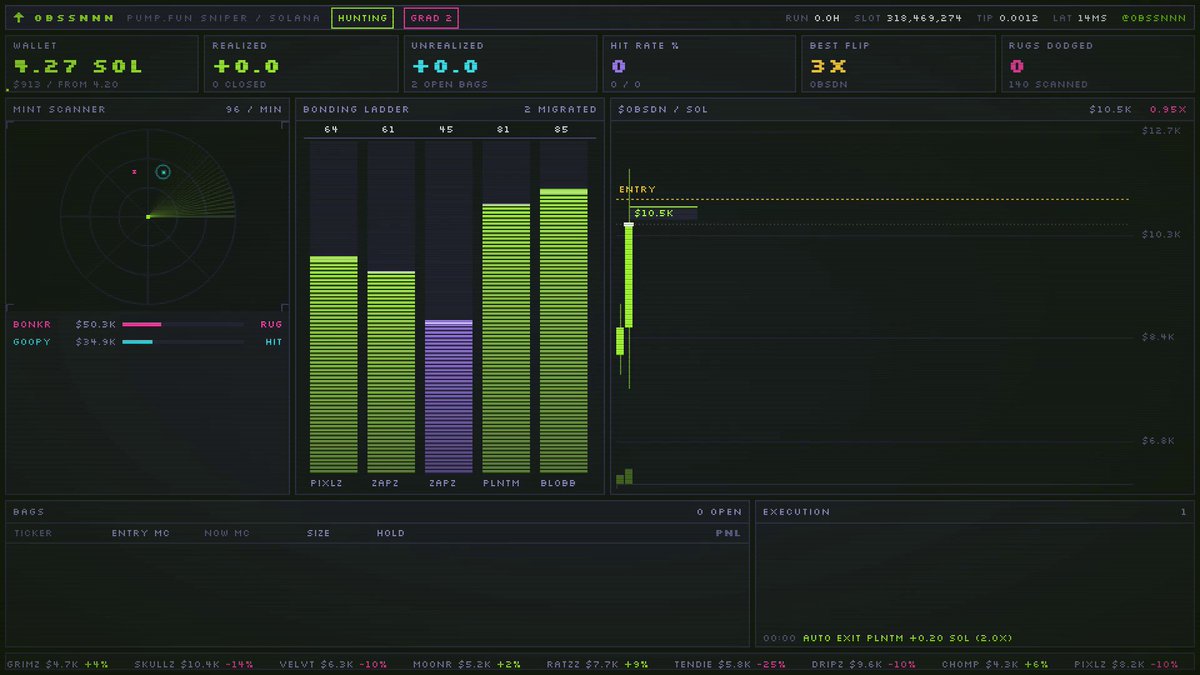Click the HOLD column header in Bags
The image size is (1200, 675).
391,533
